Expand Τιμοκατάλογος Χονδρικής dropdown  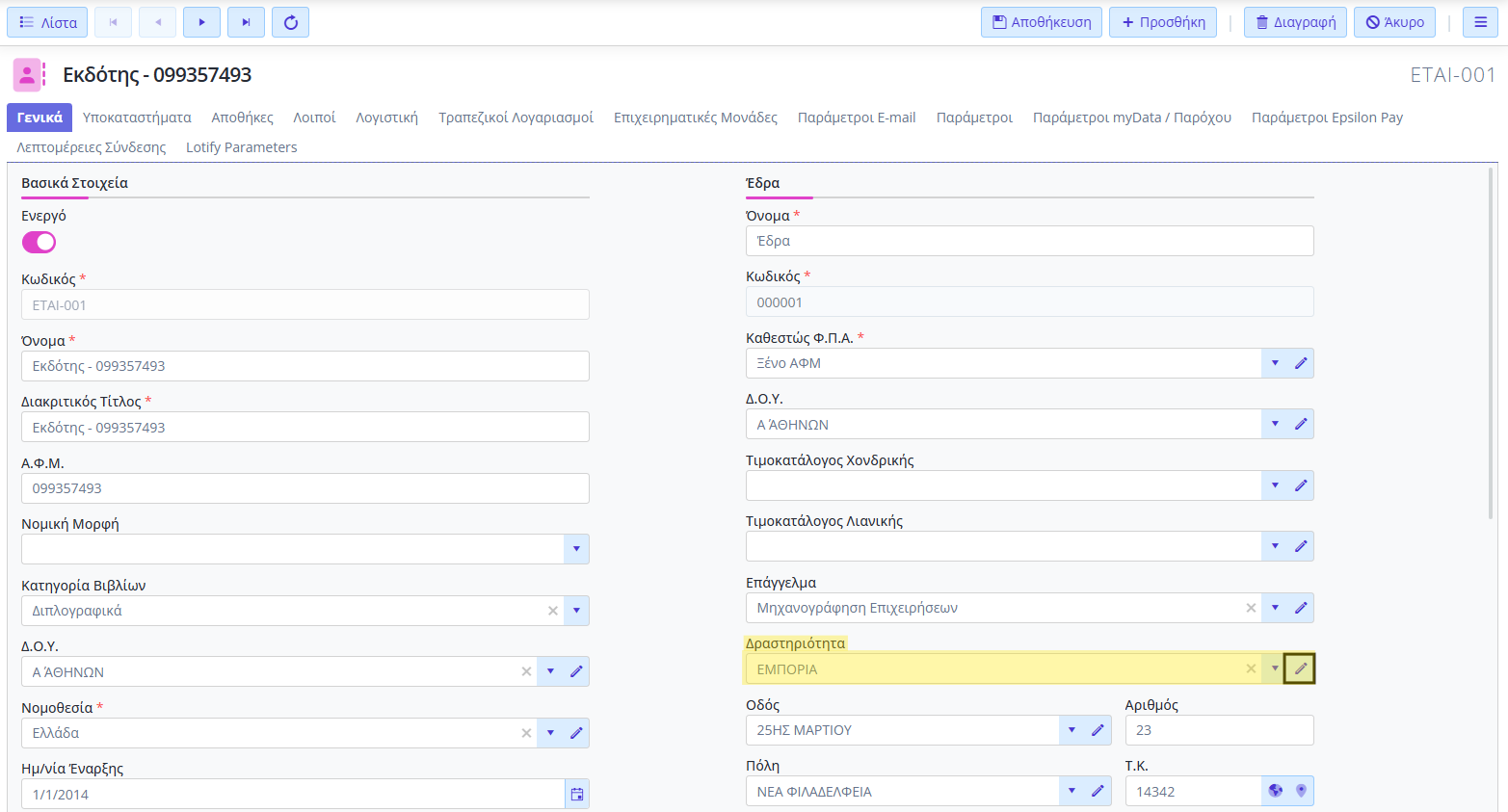pyautogui.click(x=1275, y=485)
